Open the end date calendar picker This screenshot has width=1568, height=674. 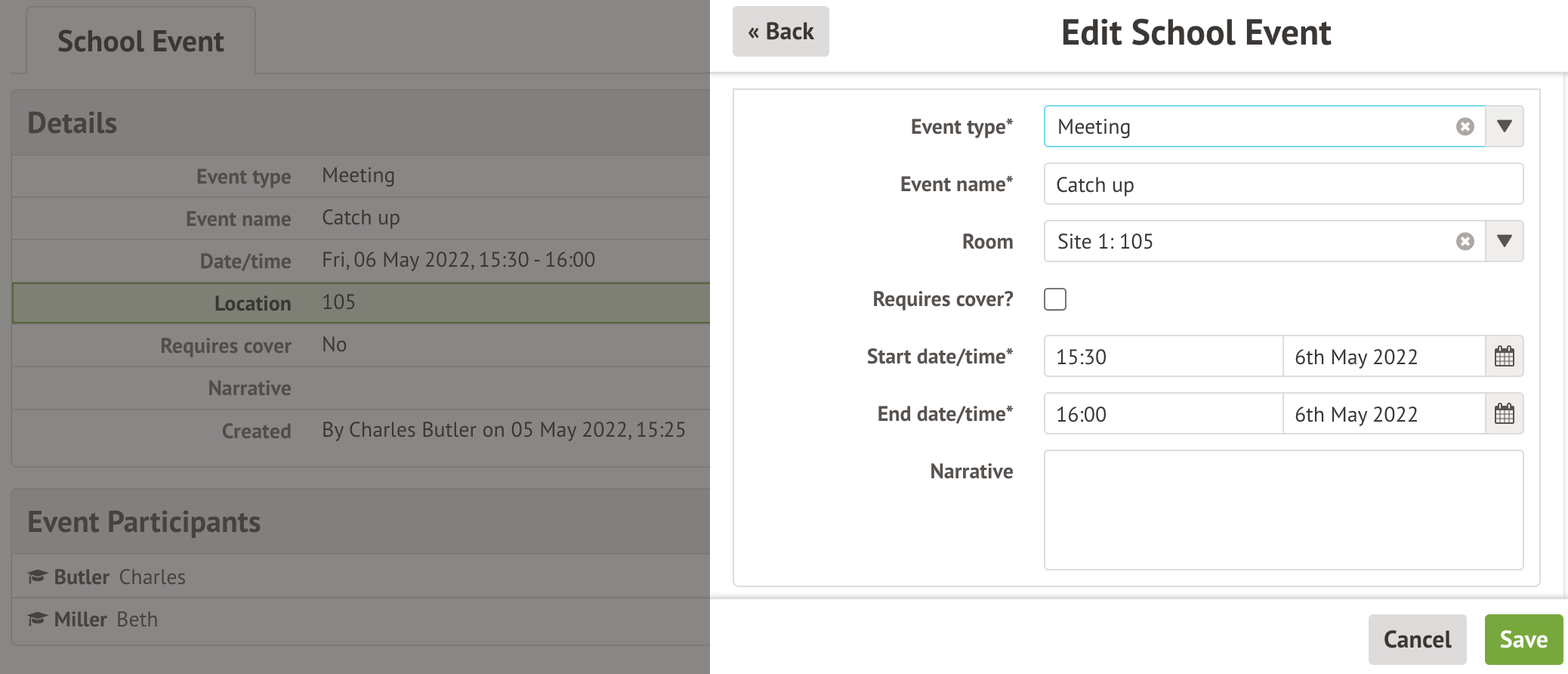pos(1504,414)
